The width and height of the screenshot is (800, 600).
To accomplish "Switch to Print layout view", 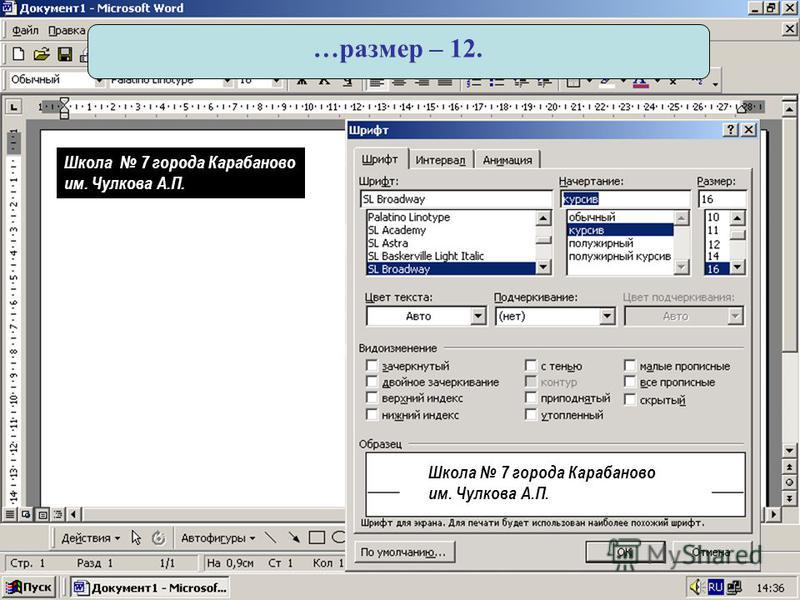I will (42, 514).
